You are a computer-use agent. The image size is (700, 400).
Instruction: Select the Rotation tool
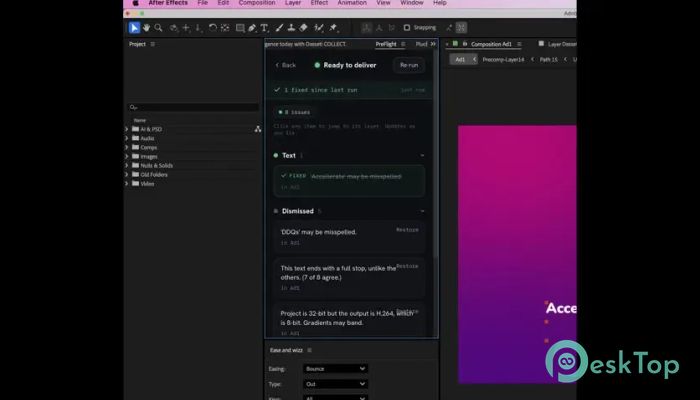tap(212, 28)
